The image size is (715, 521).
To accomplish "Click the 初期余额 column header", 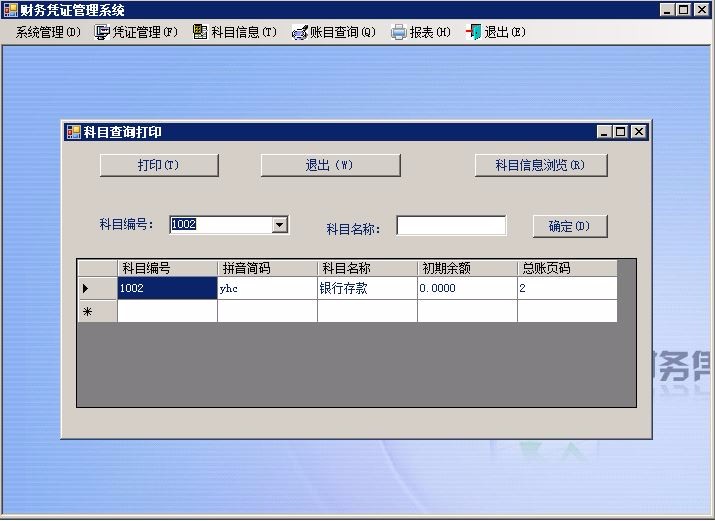I will pyautogui.click(x=467, y=268).
